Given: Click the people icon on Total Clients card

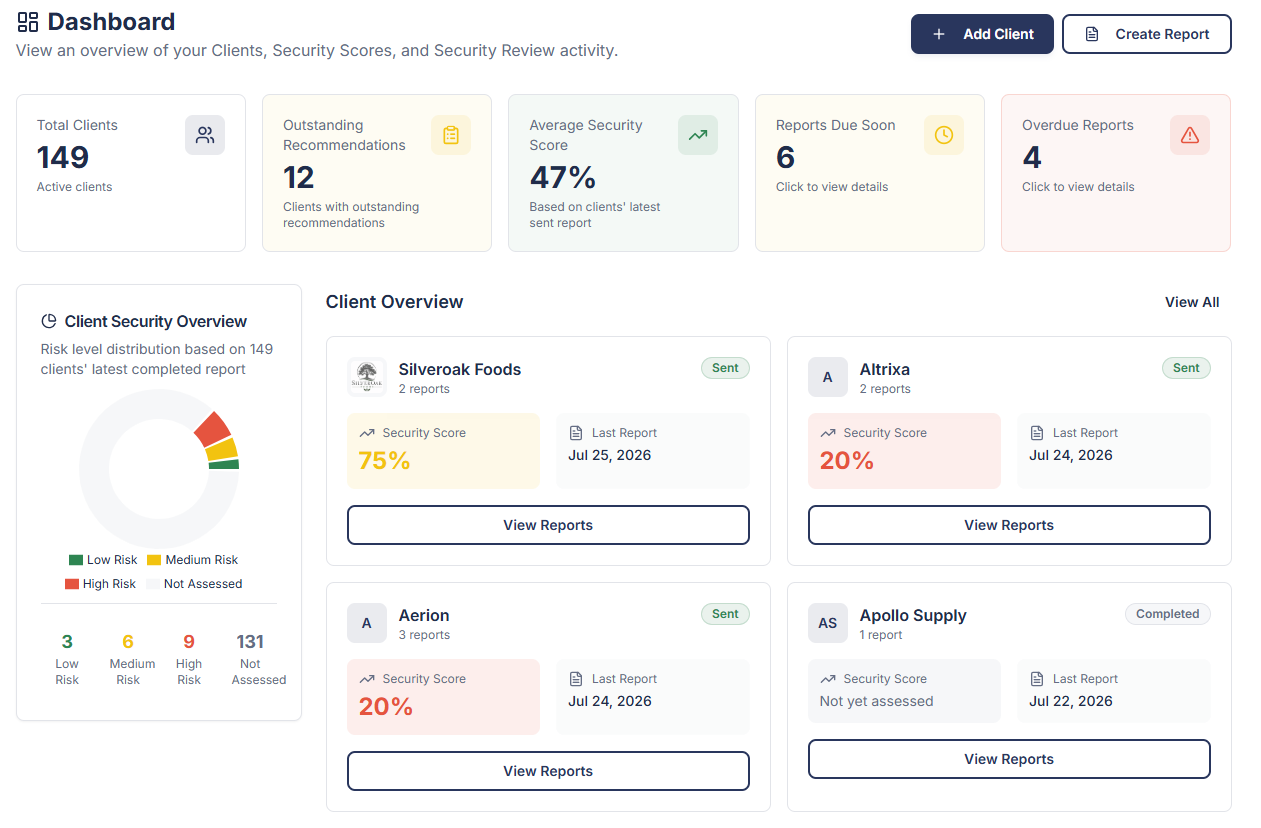Looking at the screenshot, I should pyautogui.click(x=205, y=135).
